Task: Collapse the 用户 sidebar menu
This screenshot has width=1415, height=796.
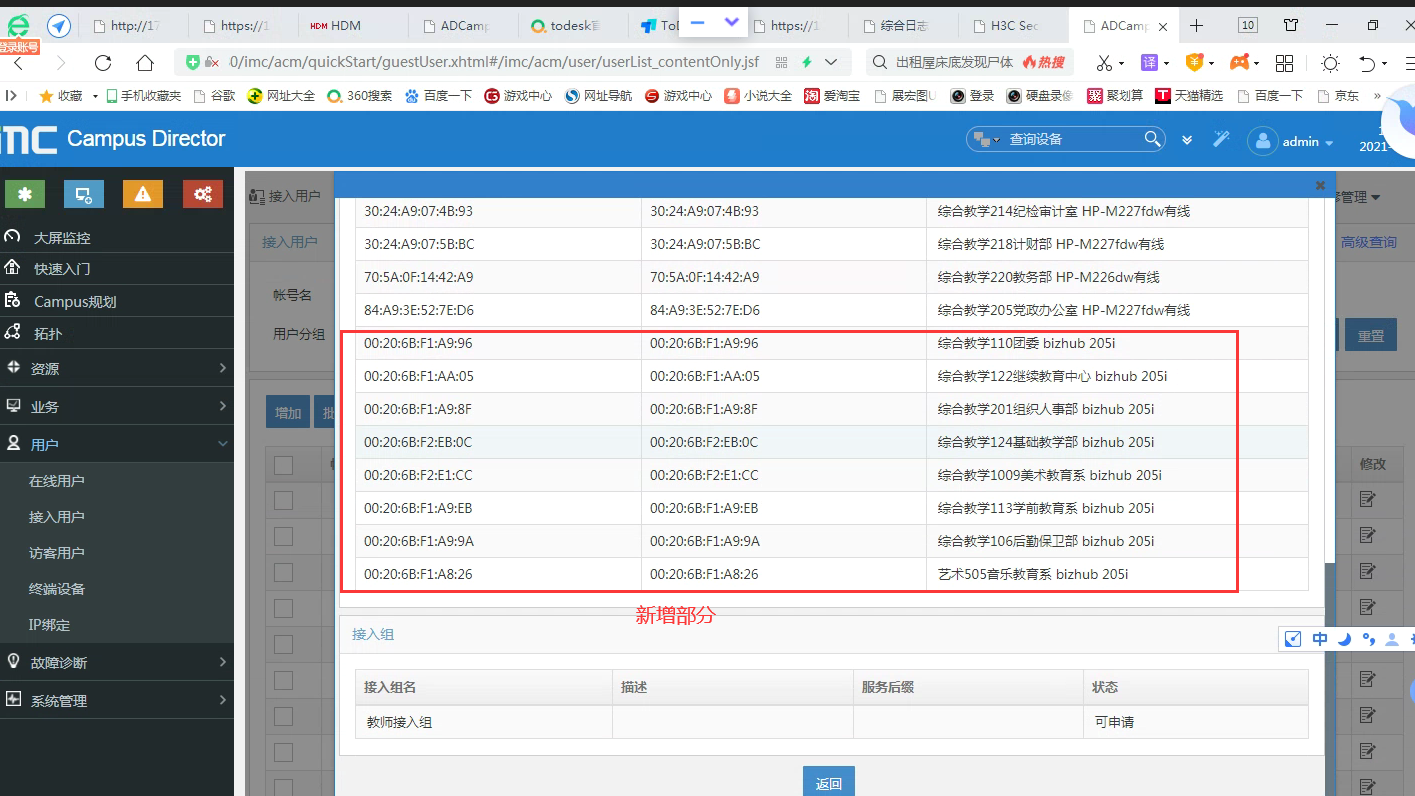Action: [117, 444]
